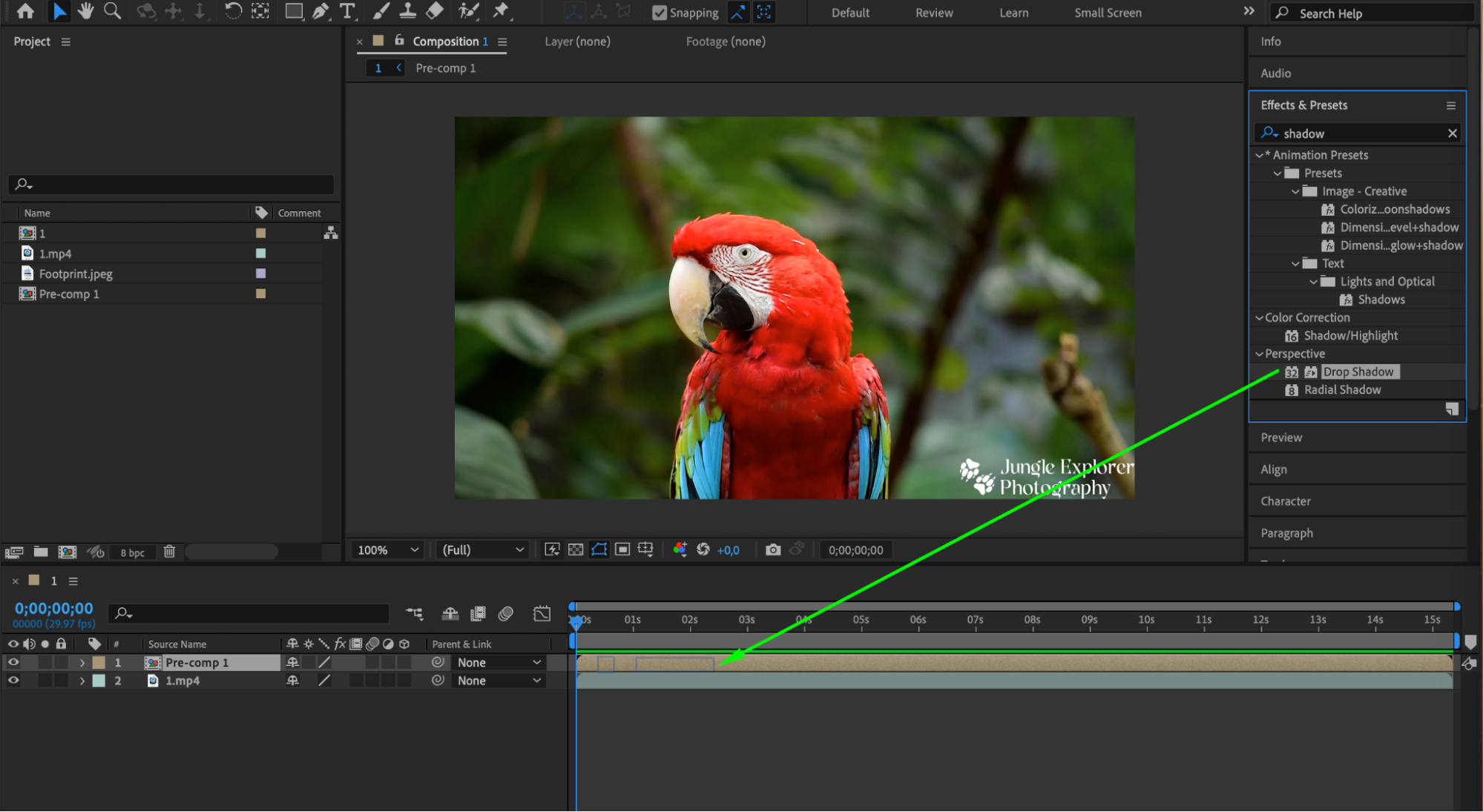Open the (Full) resolution dropdown
This screenshot has height=812, width=1483.
pyautogui.click(x=482, y=549)
